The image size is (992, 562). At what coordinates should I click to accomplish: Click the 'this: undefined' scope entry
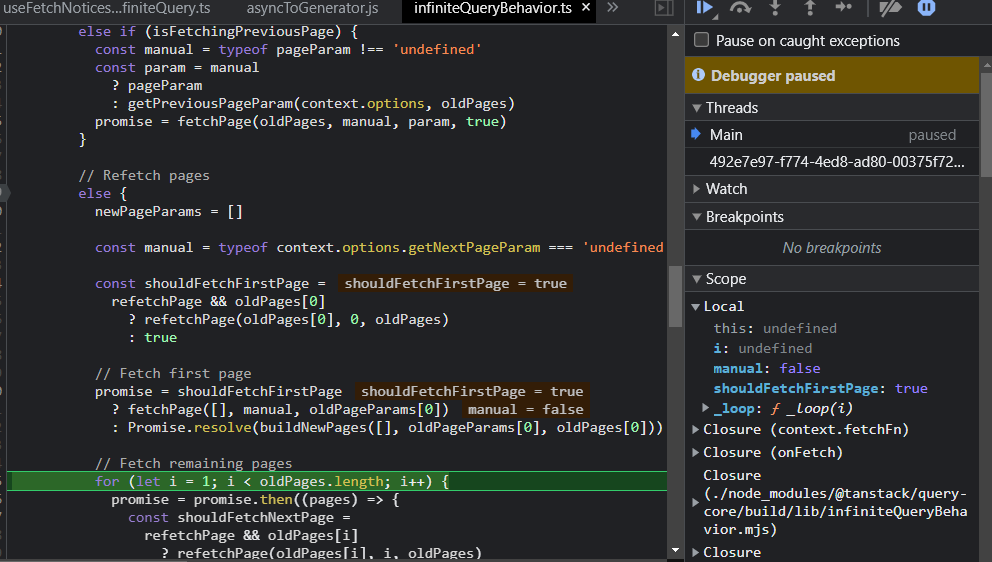click(775, 328)
